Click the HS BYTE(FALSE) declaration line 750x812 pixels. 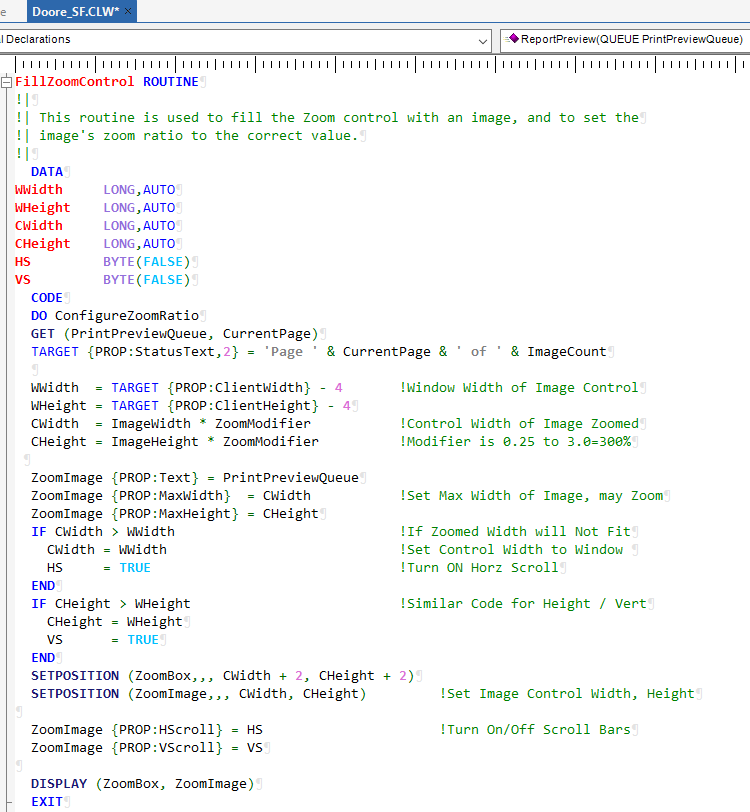click(x=100, y=262)
